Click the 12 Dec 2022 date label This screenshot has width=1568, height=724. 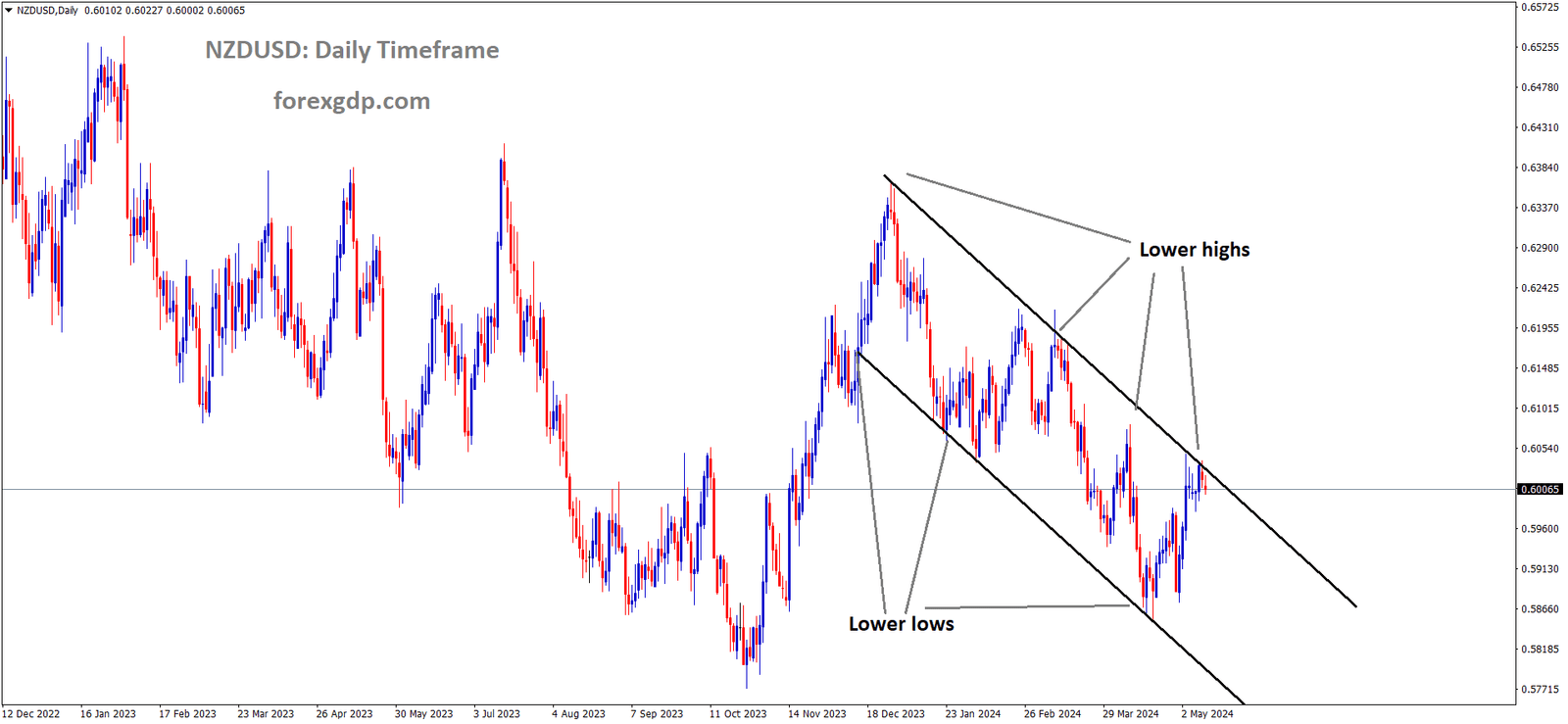coord(31,714)
